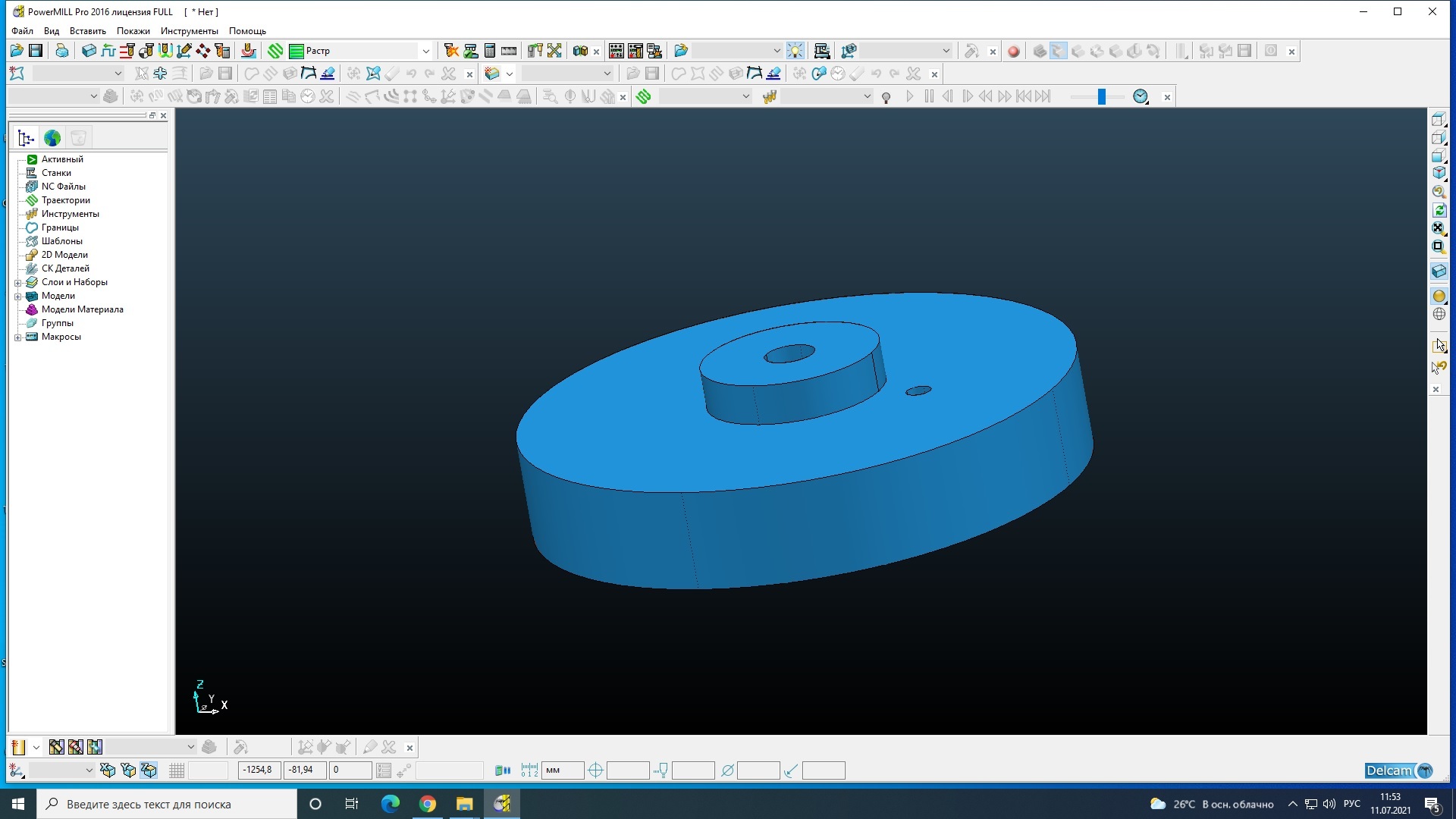Image resolution: width=1456 pixels, height=819 pixels.
Task: Open project with folder icon
Action: (x=17, y=51)
